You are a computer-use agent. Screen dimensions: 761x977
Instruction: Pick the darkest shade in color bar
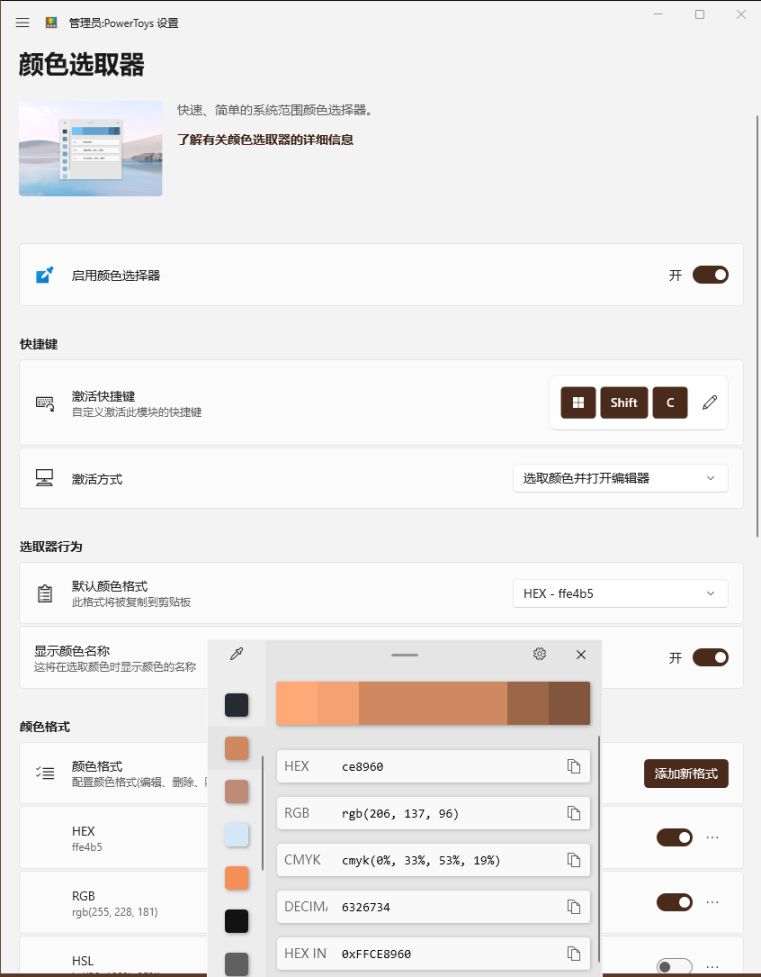coord(570,703)
